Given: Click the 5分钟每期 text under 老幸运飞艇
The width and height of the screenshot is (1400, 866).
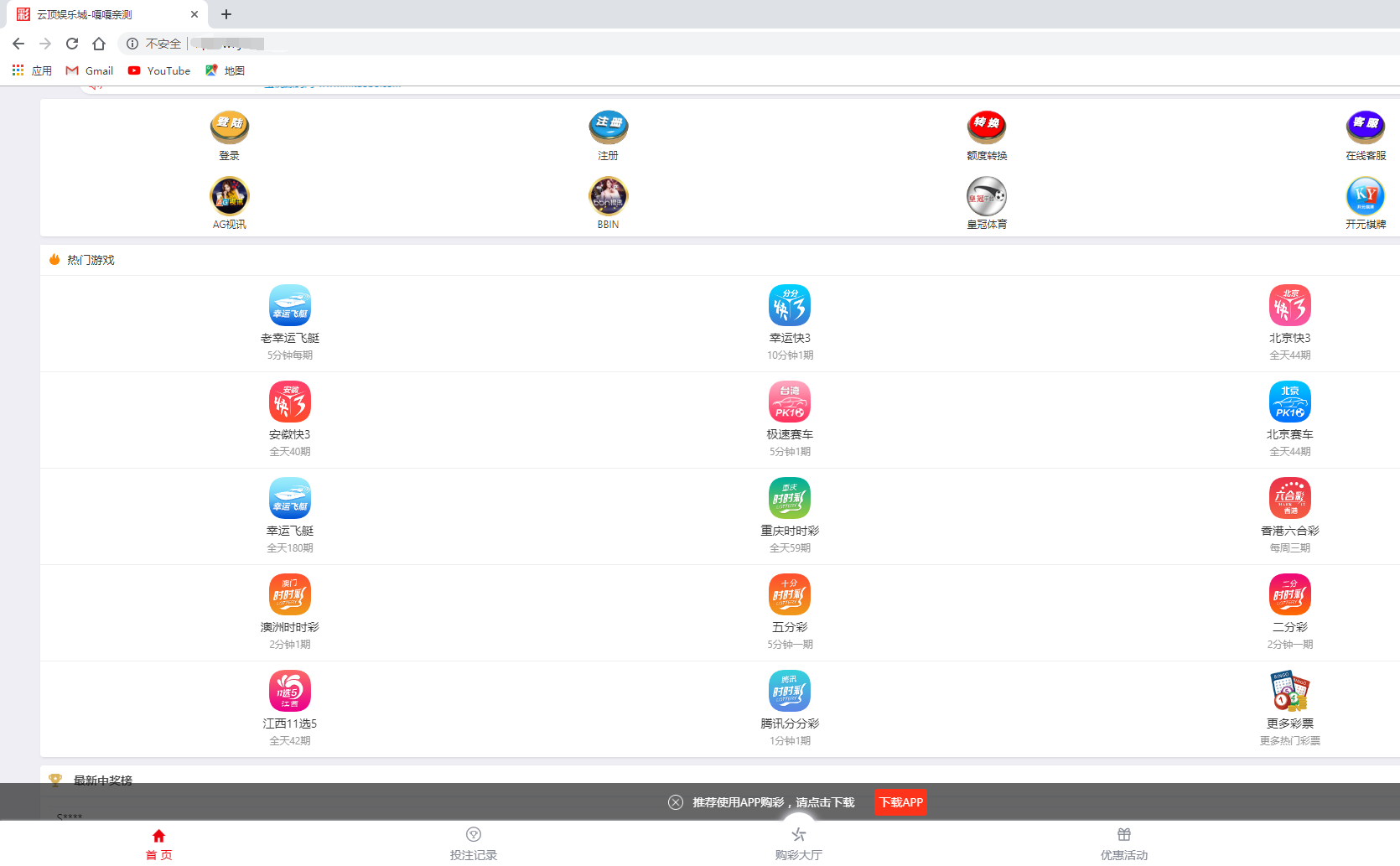Looking at the screenshot, I should tap(290, 355).
